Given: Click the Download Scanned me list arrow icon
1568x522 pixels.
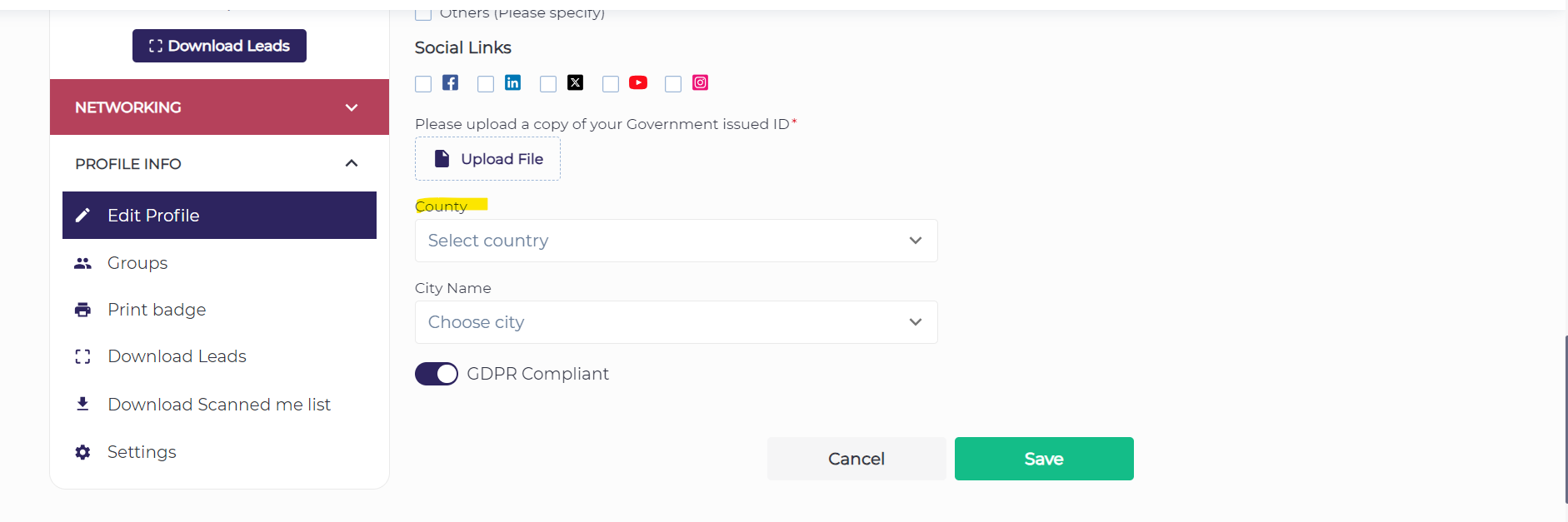Looking at the screenshot, I should click(82, 404).
